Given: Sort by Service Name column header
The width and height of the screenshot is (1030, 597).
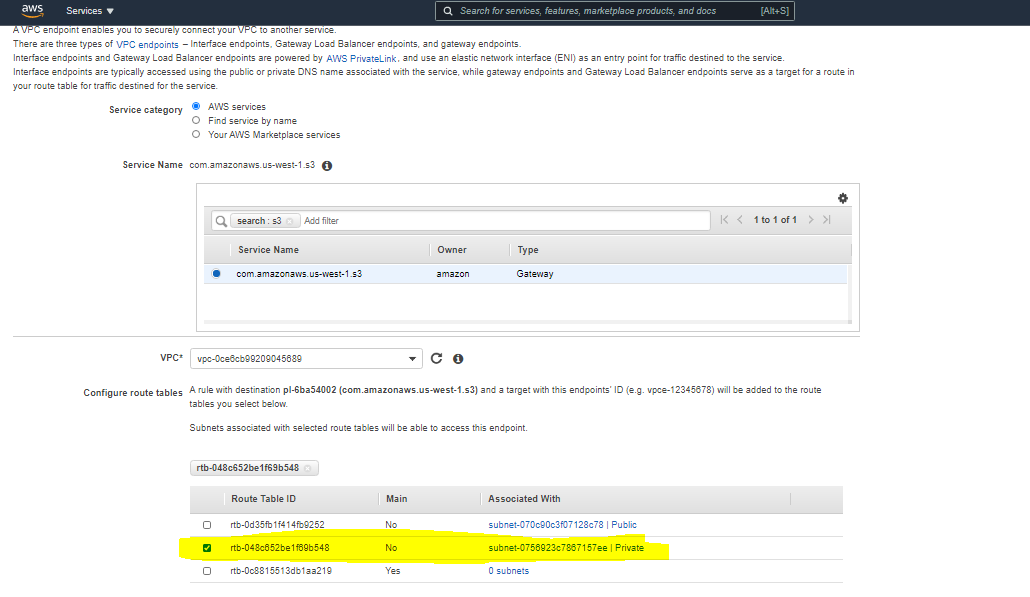Looking at the screenshot, I should [x=268, y=250].
